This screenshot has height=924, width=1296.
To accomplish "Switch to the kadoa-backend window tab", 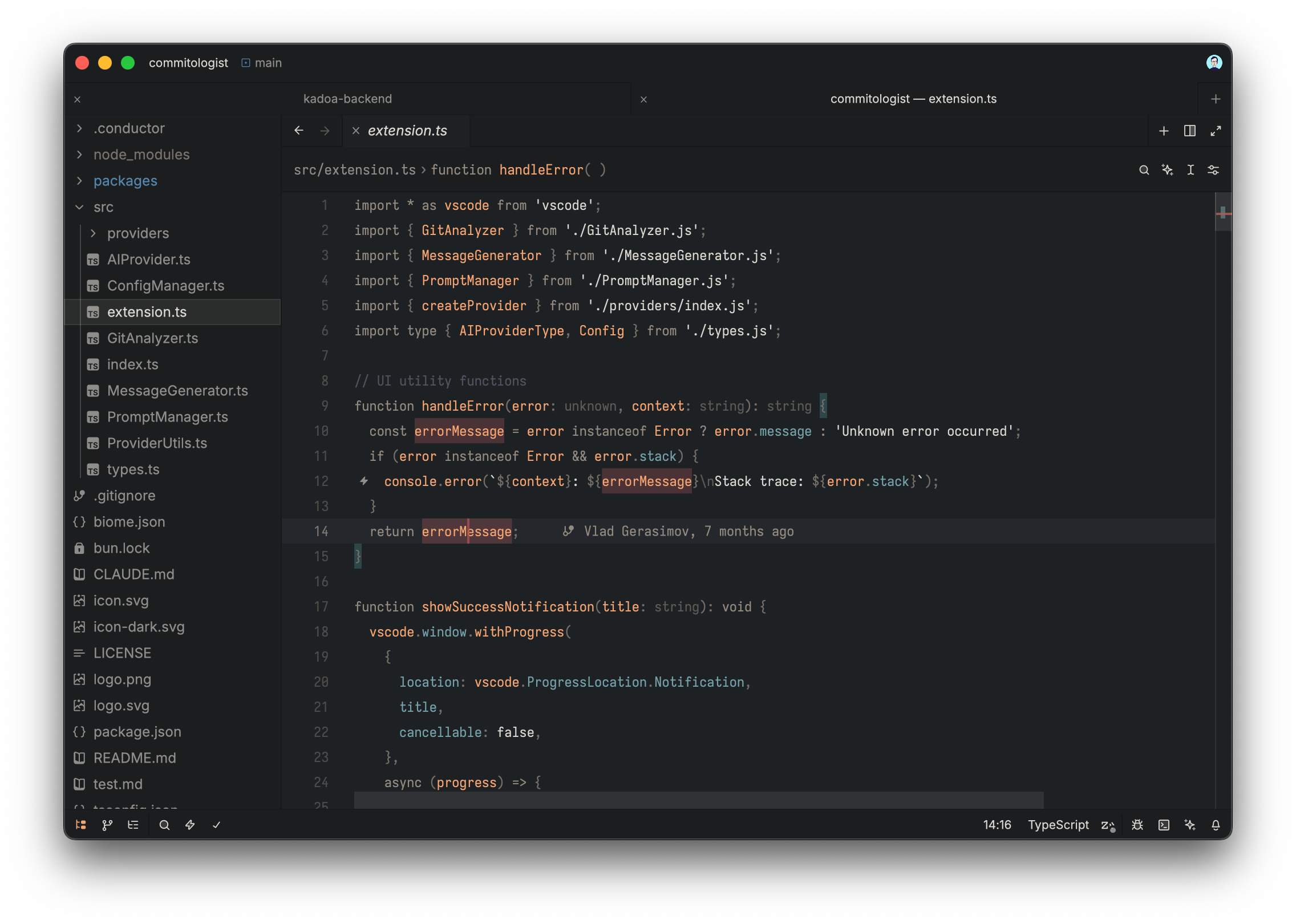I will [x=347, y=99].
